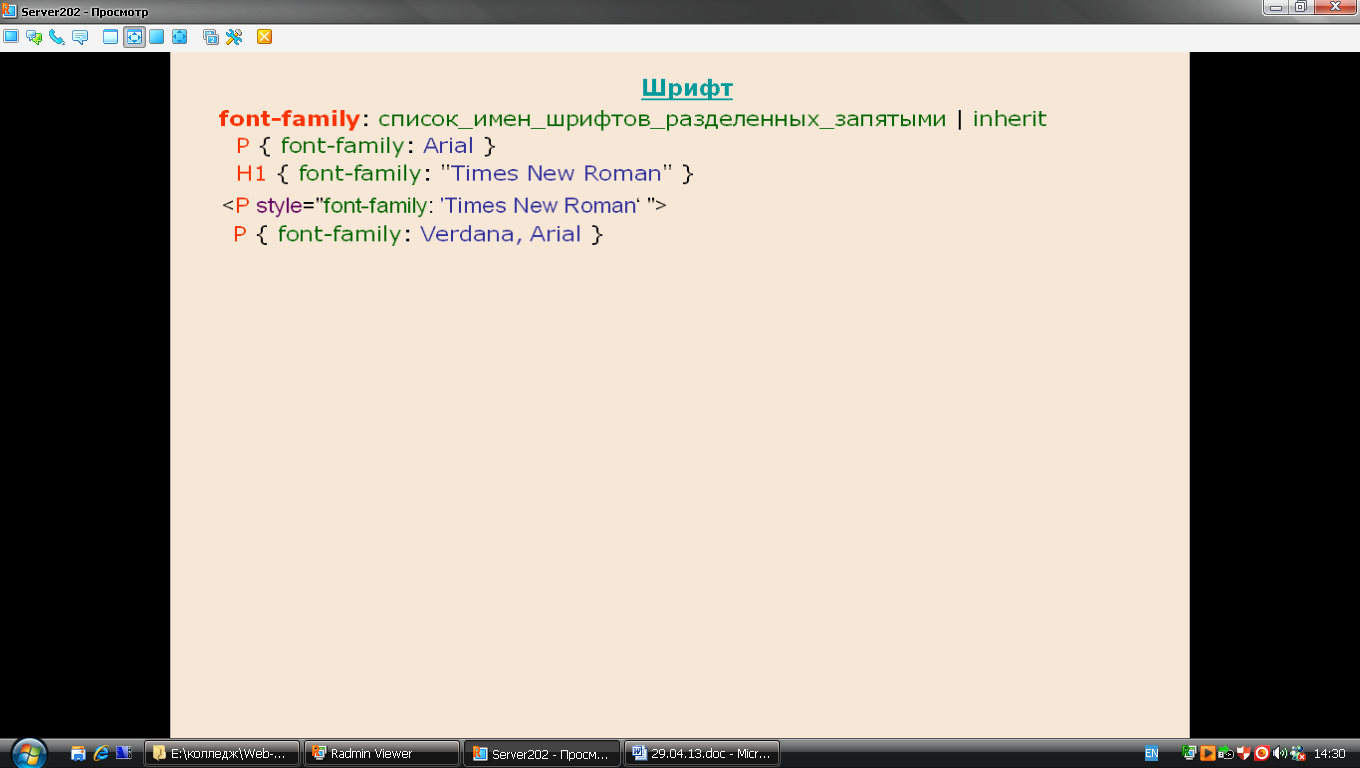Click the Full Control monitor icon in toolbar
The image size is (1360, 768).
[x=11, y=37]
